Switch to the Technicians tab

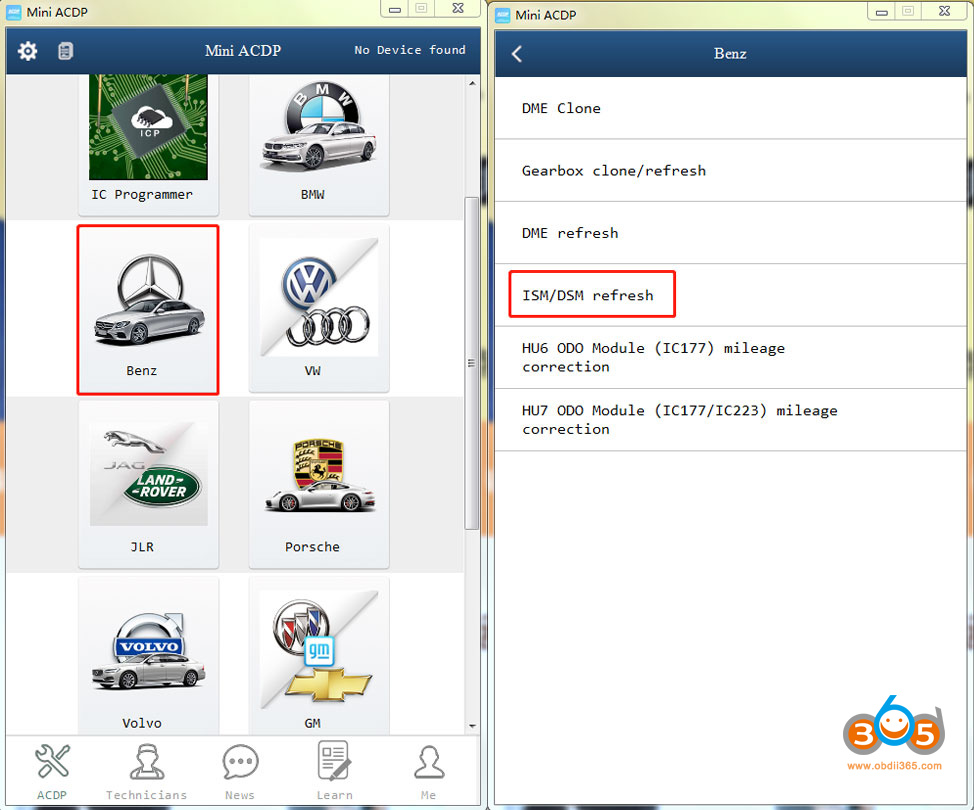pos(146,771)
